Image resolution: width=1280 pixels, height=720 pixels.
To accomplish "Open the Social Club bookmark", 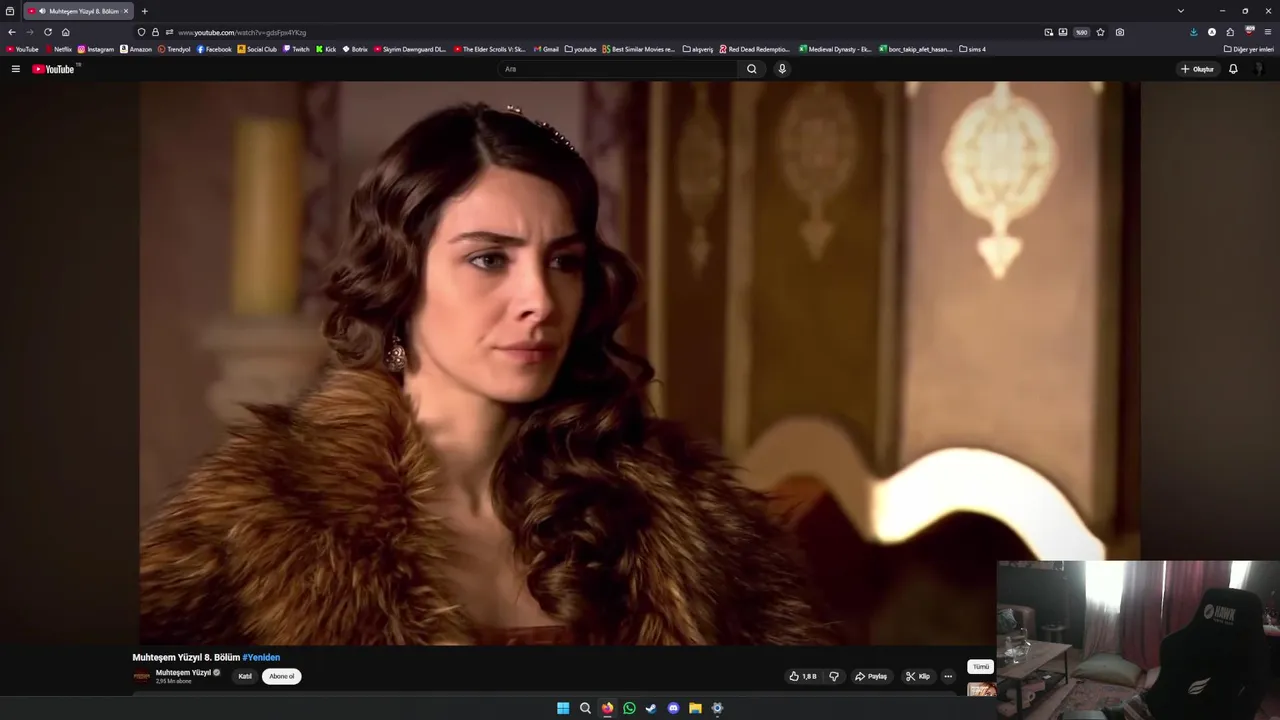I will click(257, 49).
